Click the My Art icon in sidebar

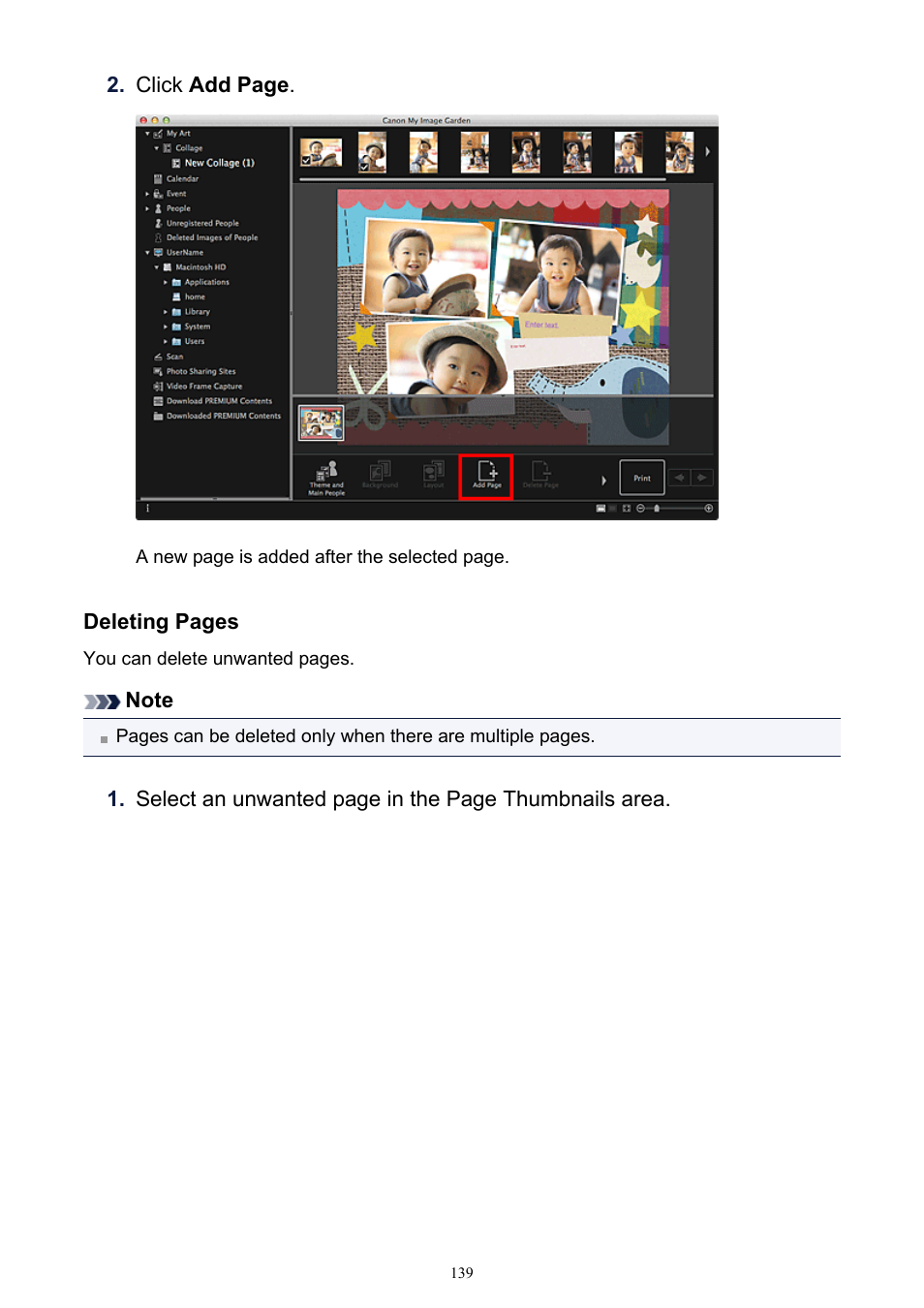(x=158, y=134)
